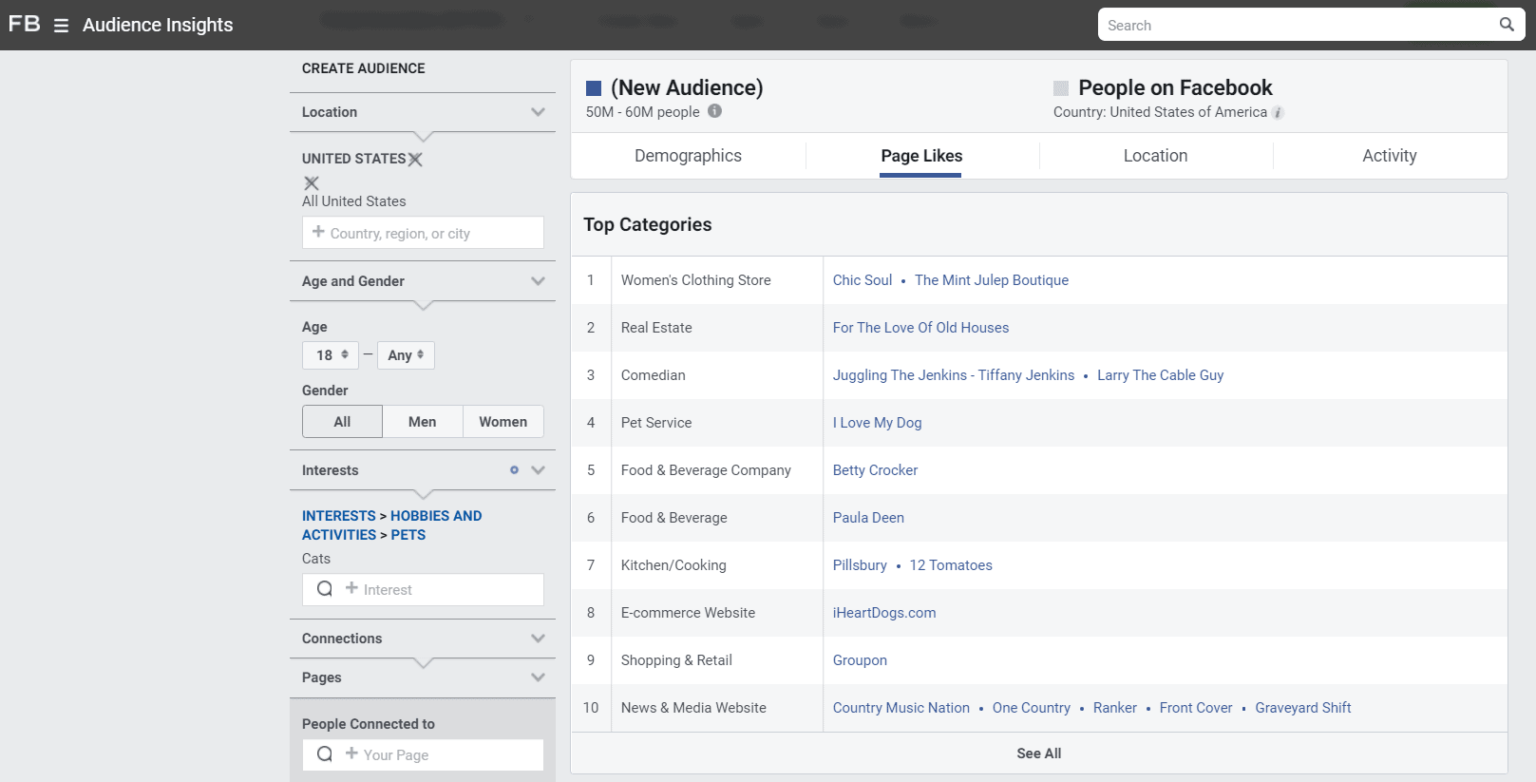Switch to the Activity tab
The height and width of the screenshot is (782, 1536).
[1389, 156]
